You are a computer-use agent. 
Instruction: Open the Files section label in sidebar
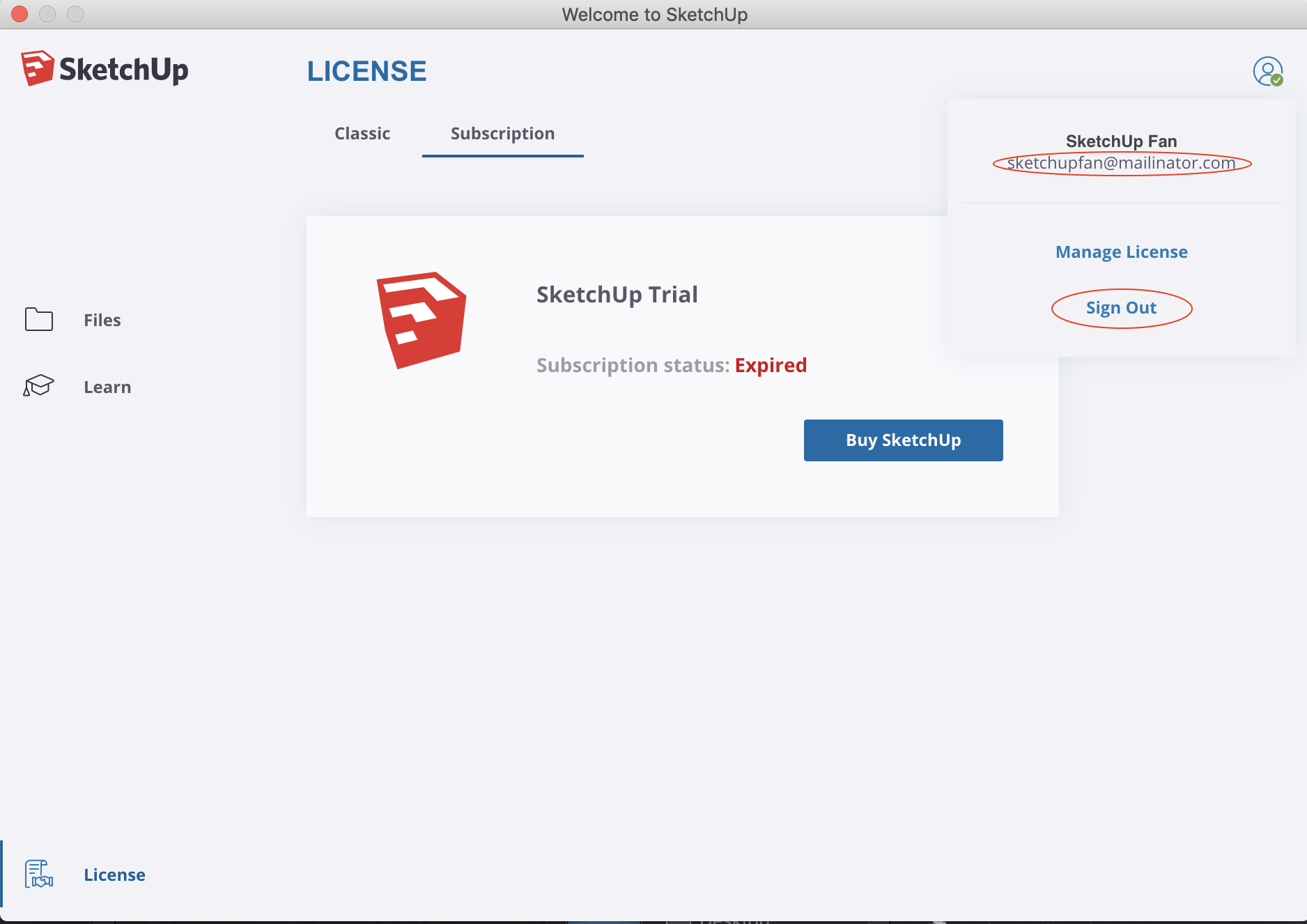(102, 321)
